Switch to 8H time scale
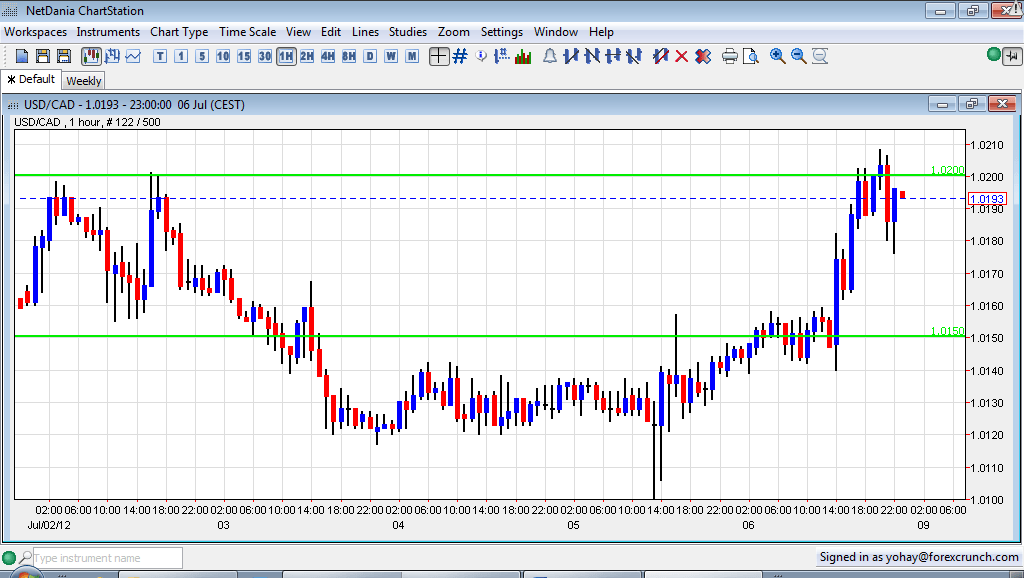1024x578 pixels. pyautogui.click(x=349, y=56)
